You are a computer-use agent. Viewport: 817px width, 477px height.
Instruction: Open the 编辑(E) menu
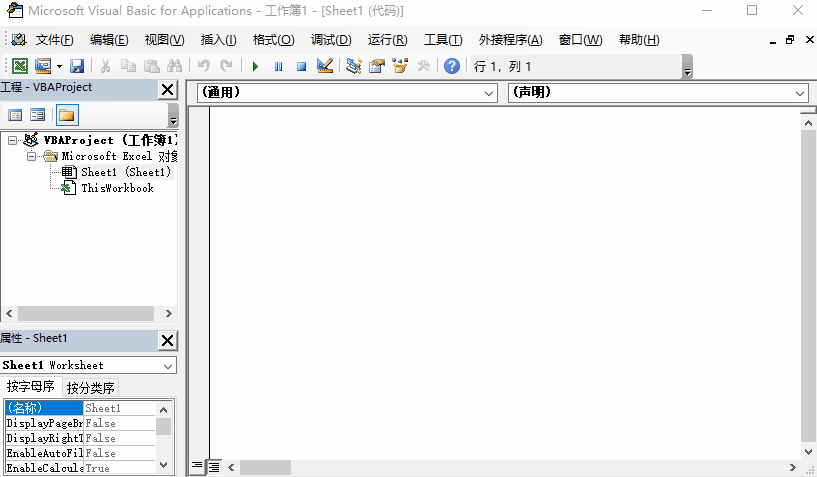tap(109, 40)
